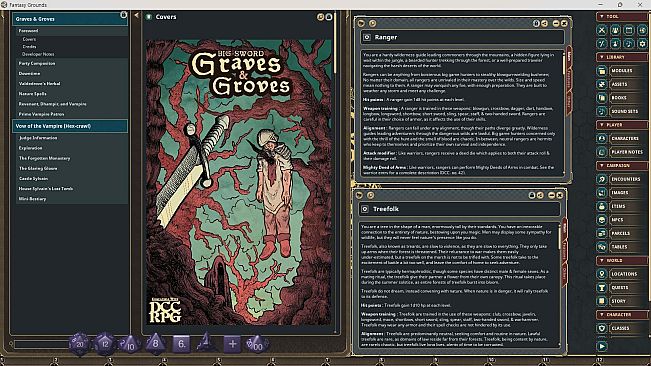Screen dimensions: 651x366
Task: Open the Parcels sidebar icon
Action: tap(602, 233)
